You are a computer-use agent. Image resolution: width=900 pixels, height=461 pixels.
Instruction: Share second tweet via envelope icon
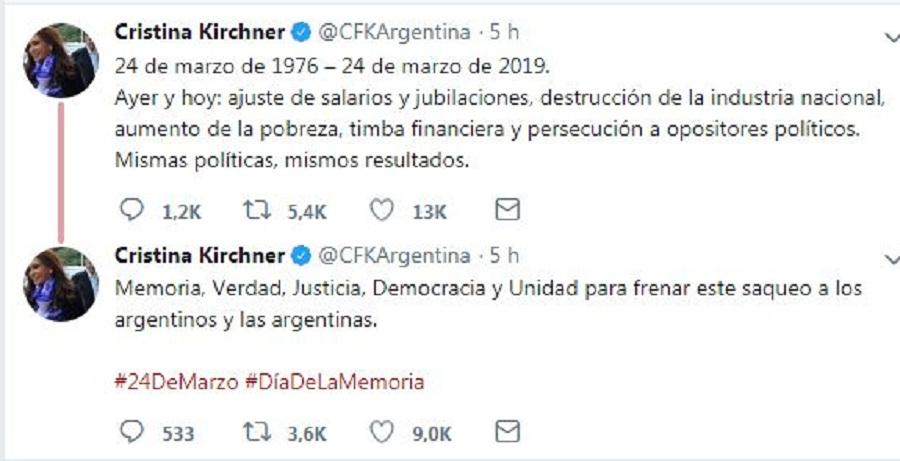point(508,432)
